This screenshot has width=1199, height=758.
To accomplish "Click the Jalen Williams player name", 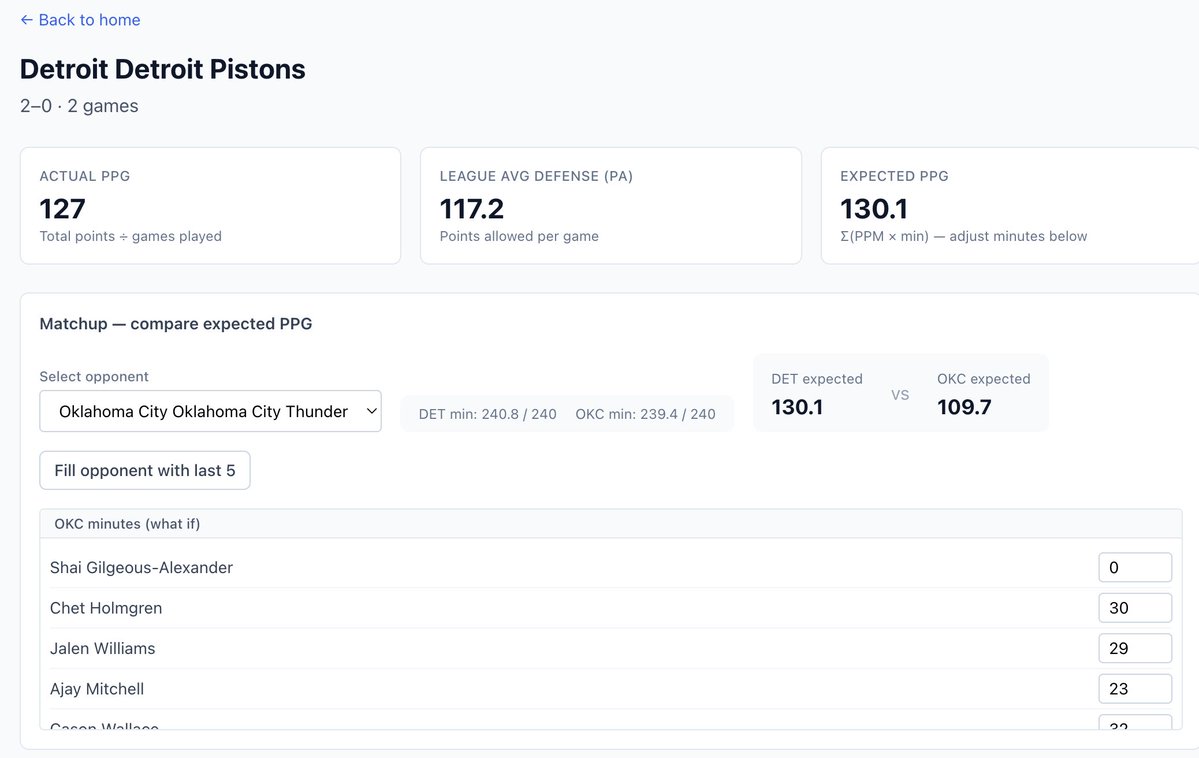I will (102, 649).
